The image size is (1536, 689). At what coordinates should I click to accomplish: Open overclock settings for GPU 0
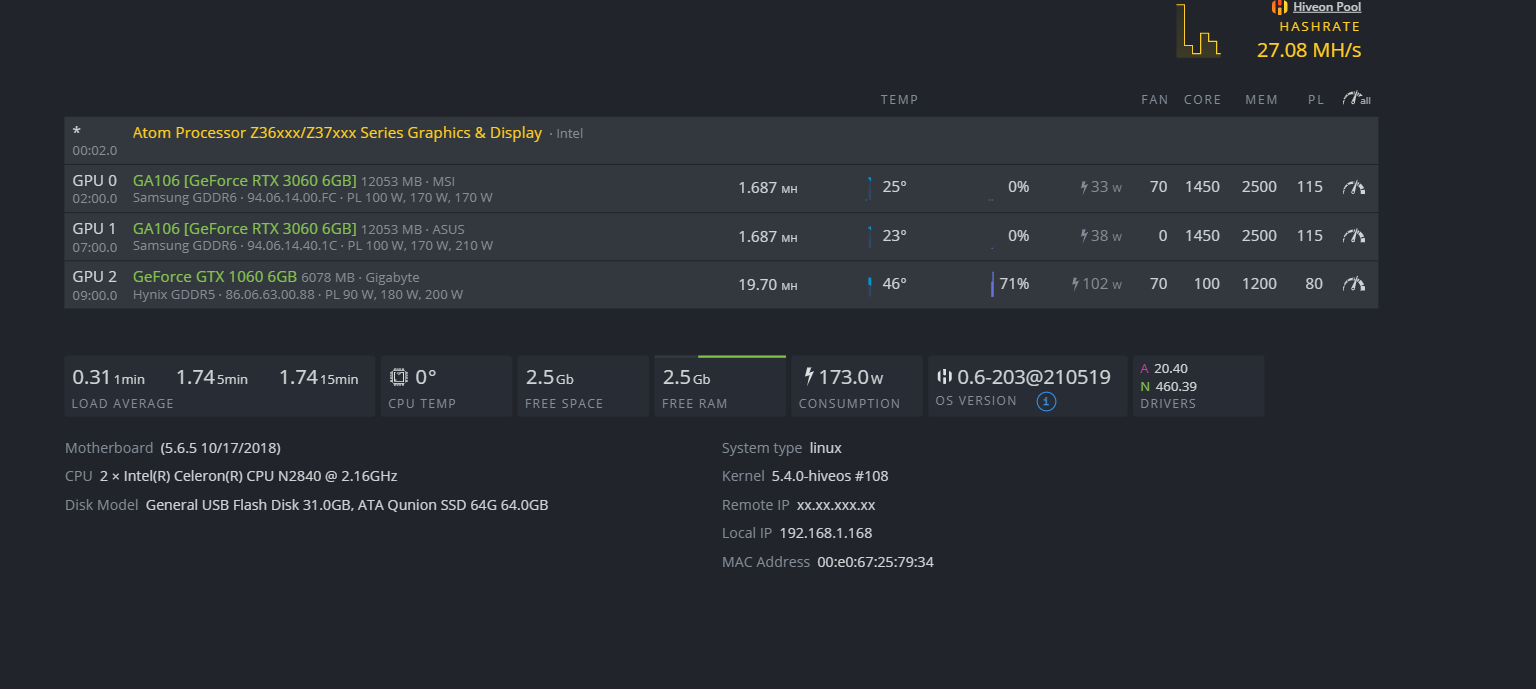pyautogui.click(x=1353, y=187)
